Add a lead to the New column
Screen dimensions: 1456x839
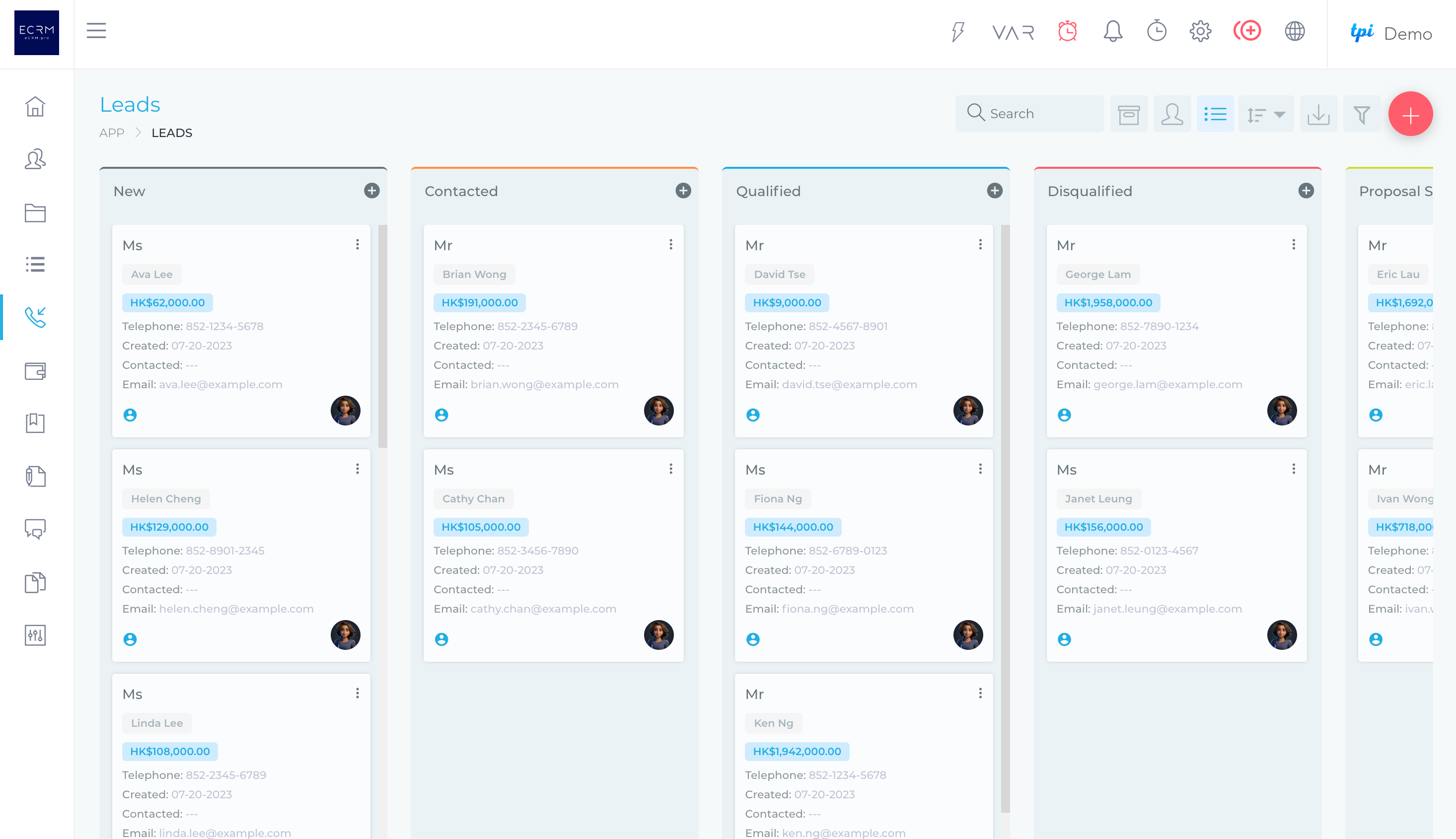(372, 191)
